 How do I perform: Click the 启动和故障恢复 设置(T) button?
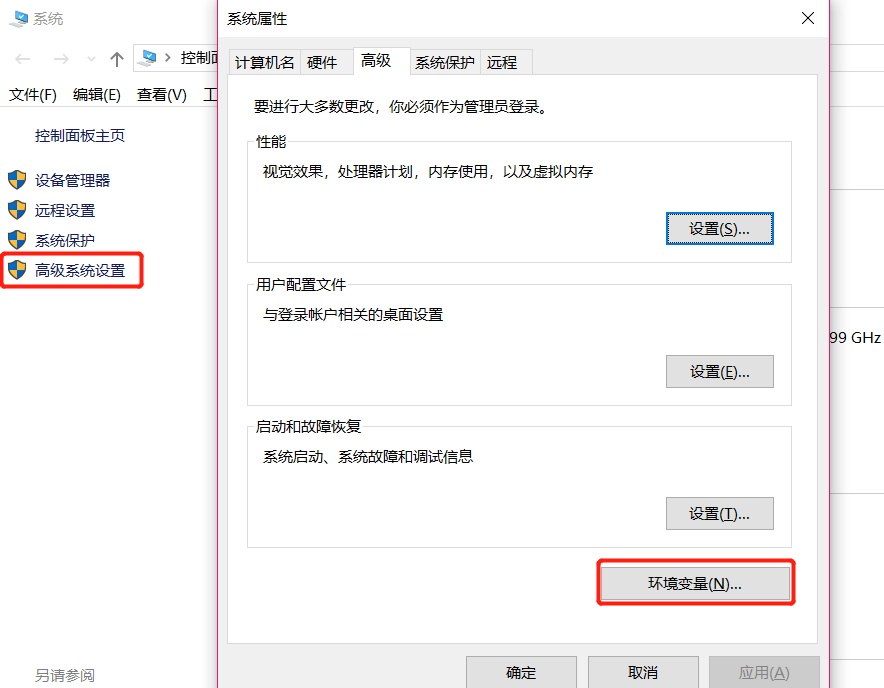coord(719,513)
